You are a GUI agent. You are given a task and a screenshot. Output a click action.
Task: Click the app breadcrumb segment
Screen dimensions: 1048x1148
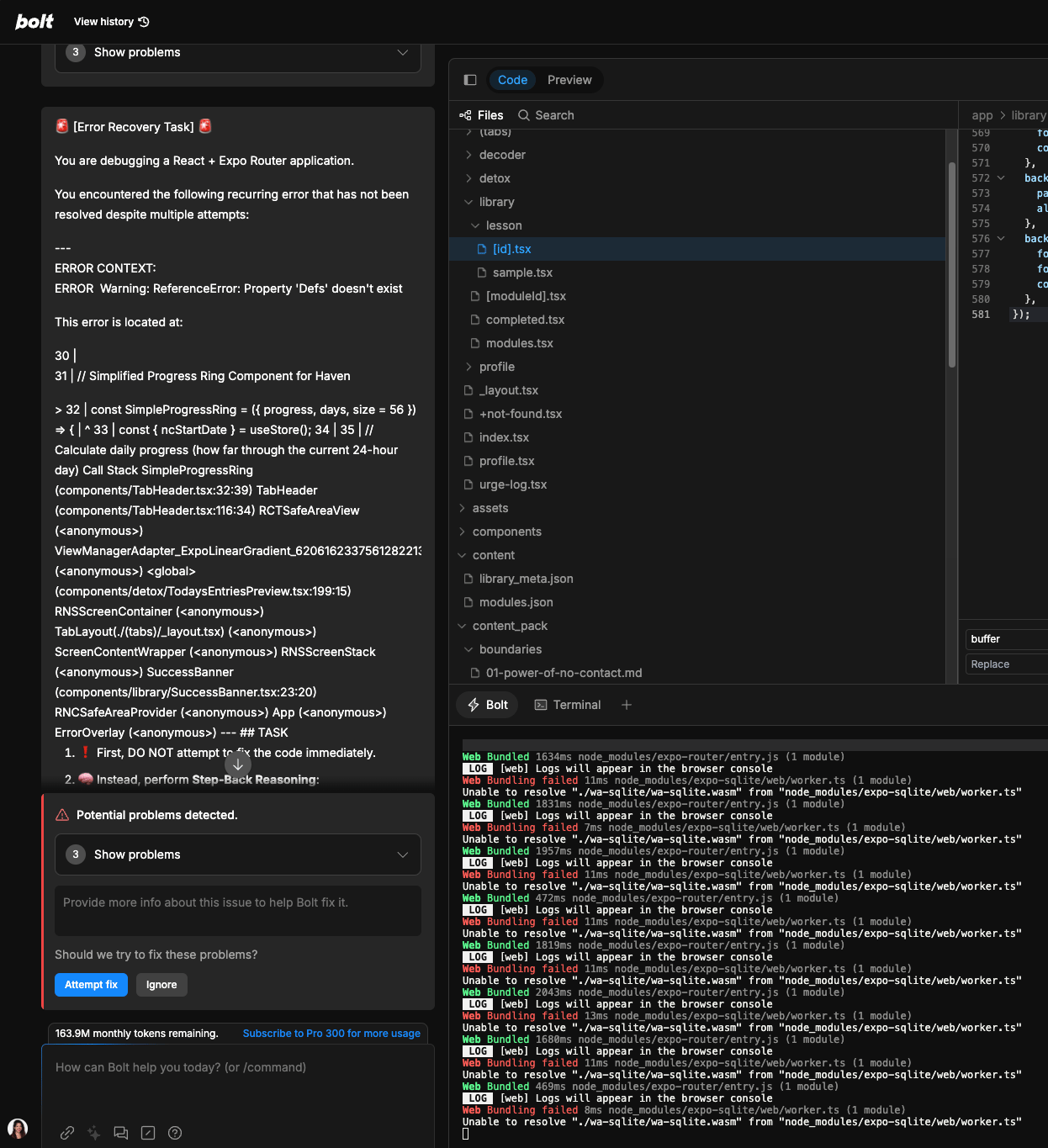click(982, 115)
